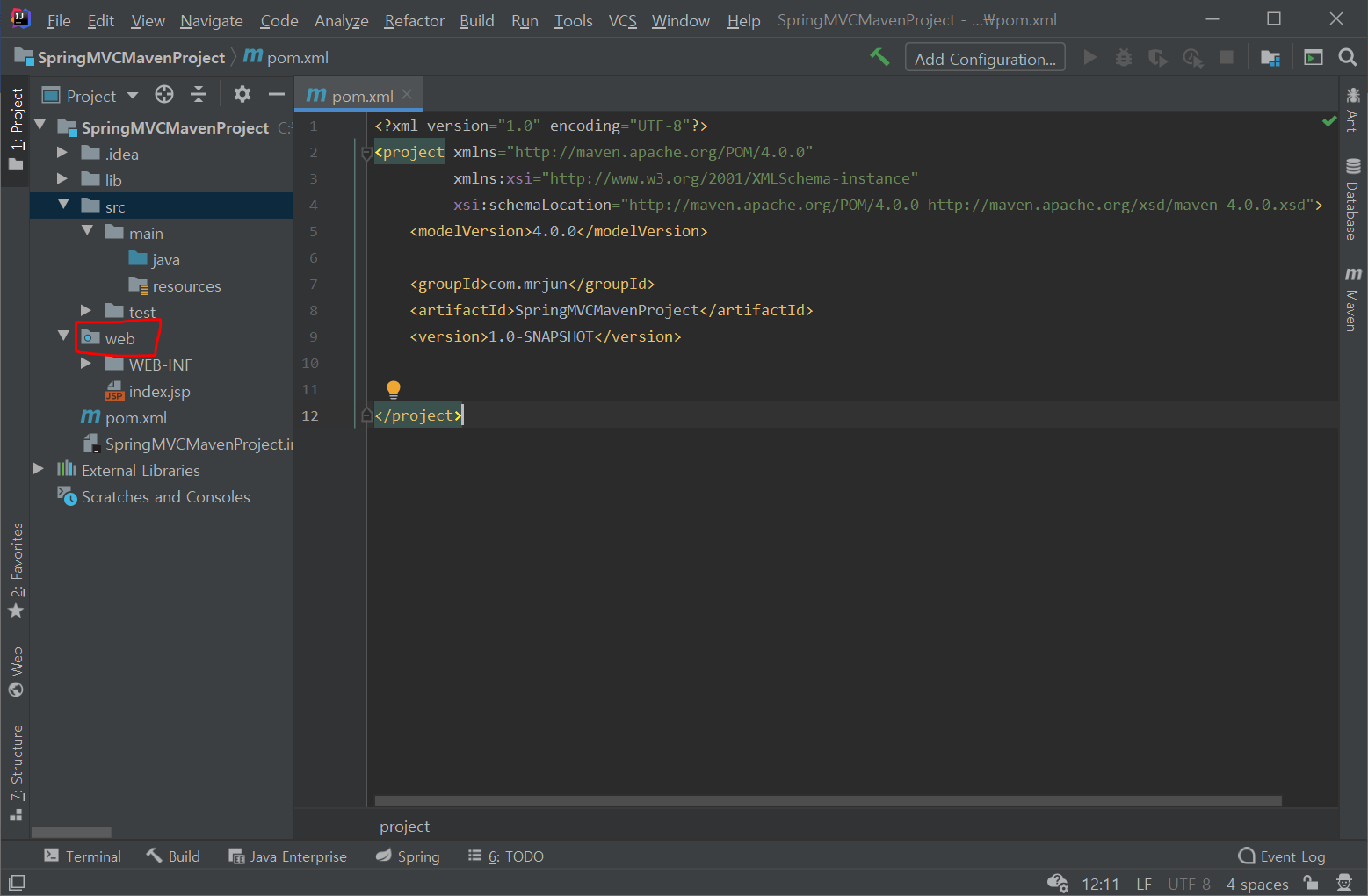
Task: Click the Run Anything toolbar icon
Action: 1314,57
